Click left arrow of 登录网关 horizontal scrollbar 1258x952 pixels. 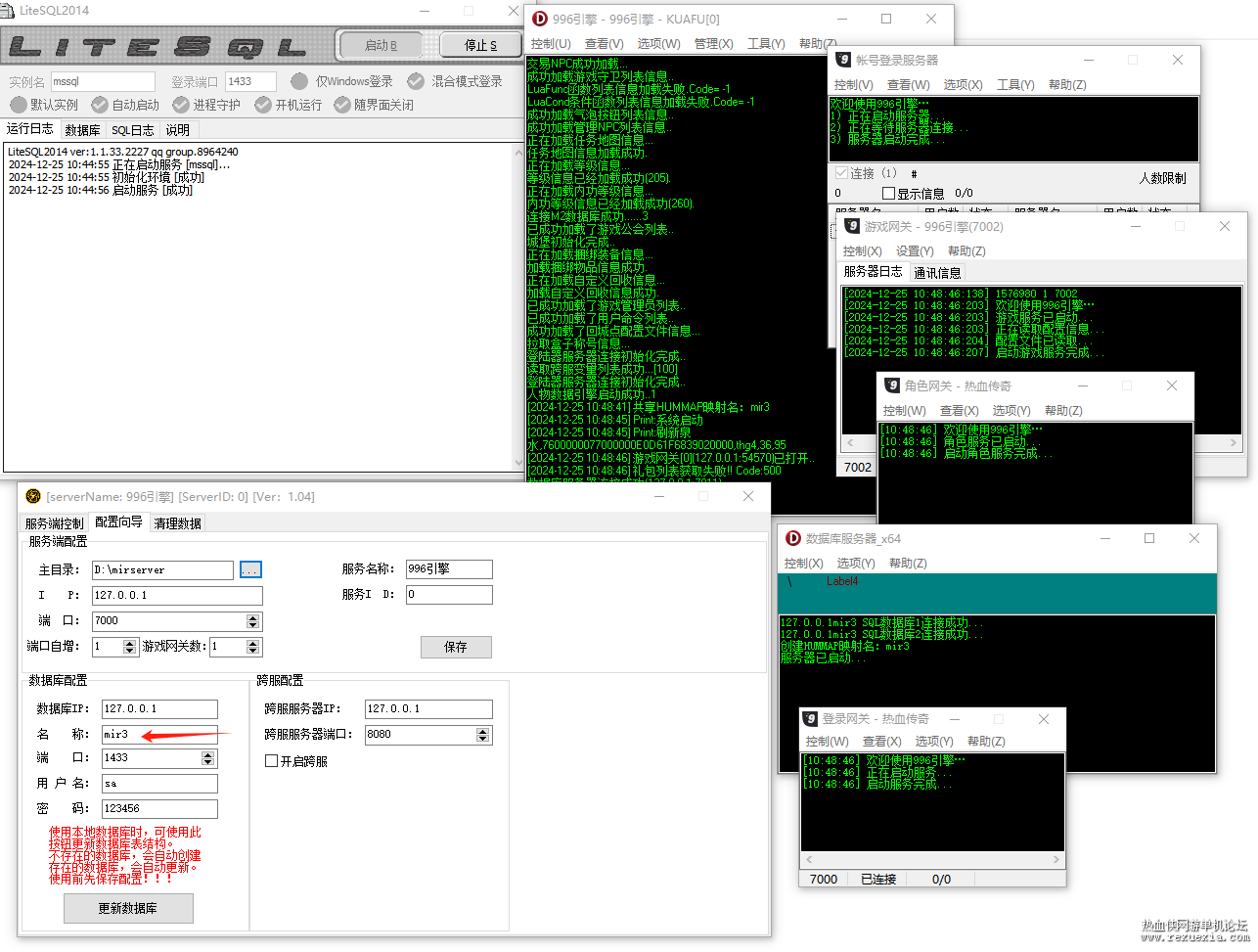[809, 860]
